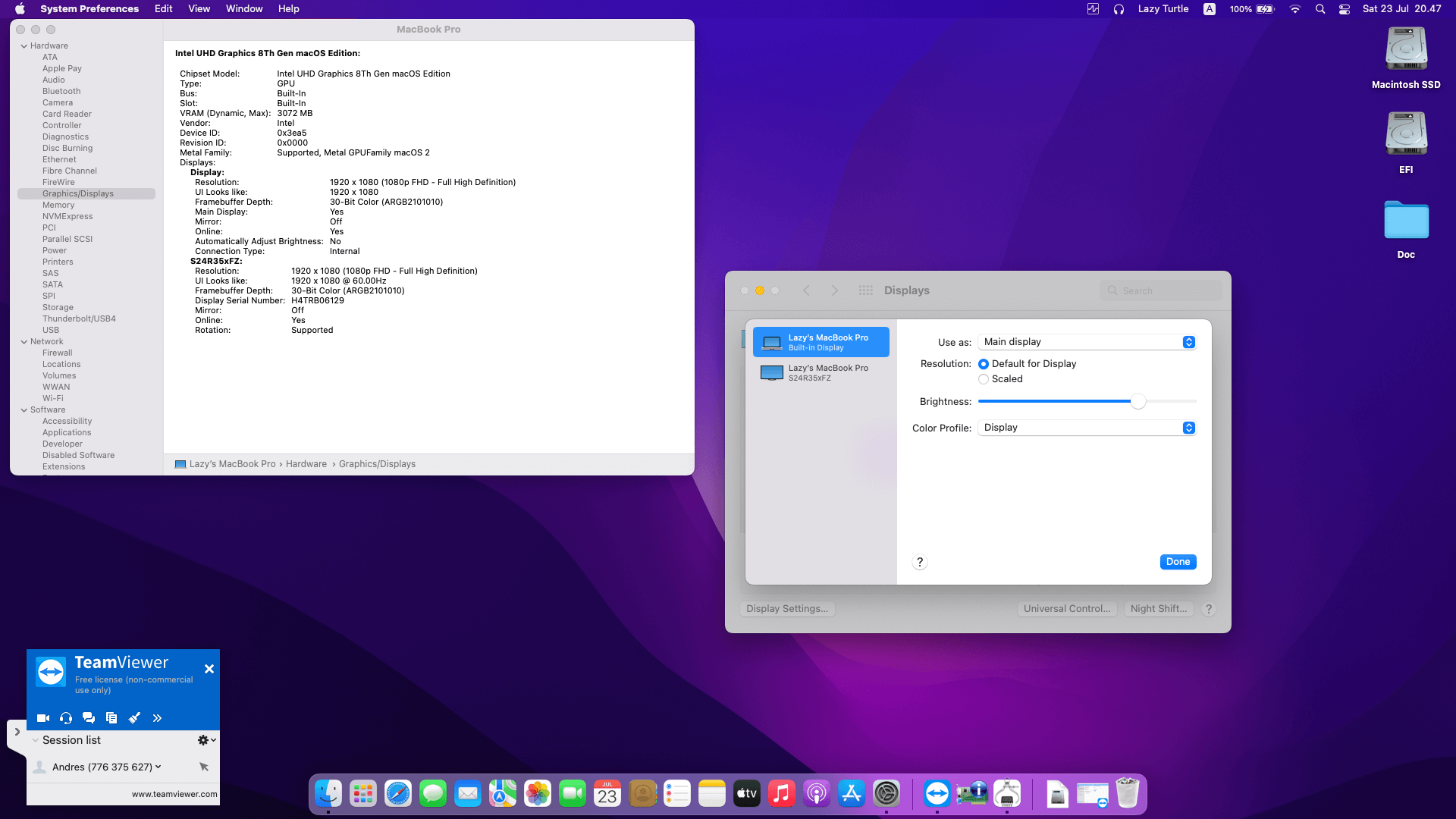Select Bluetooth in the sidebar
The image size is (1456, 819).
61,91
